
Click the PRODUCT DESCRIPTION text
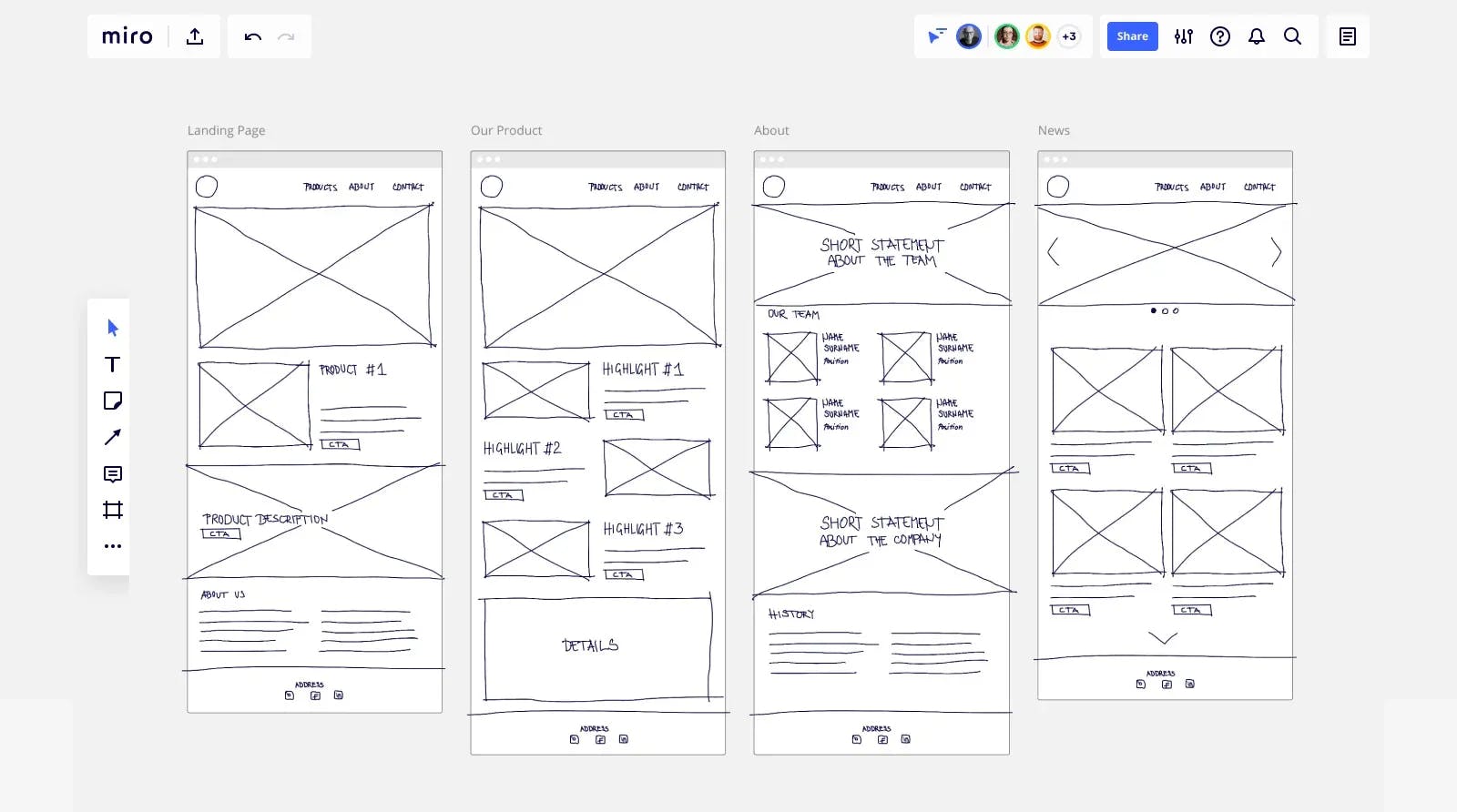click(265, 519)
